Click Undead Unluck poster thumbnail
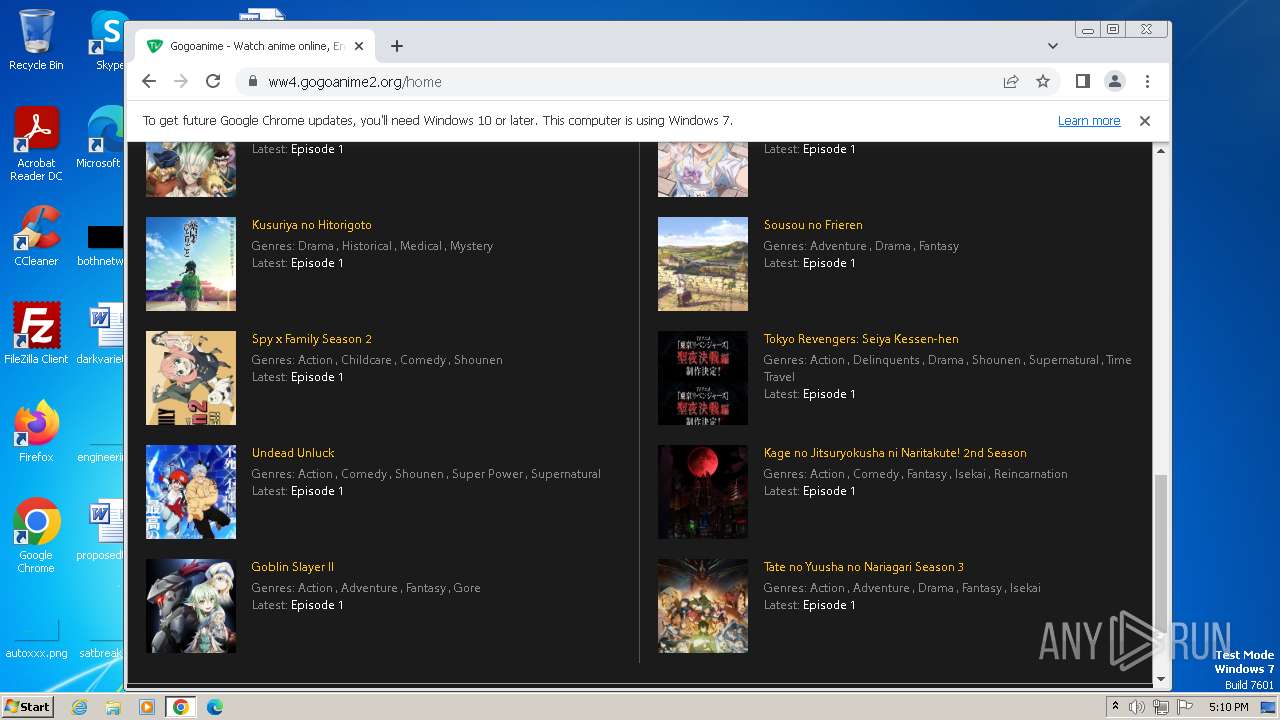This screenshot has height=720, width=1280. pyautogui.click(x=191, y=492)
